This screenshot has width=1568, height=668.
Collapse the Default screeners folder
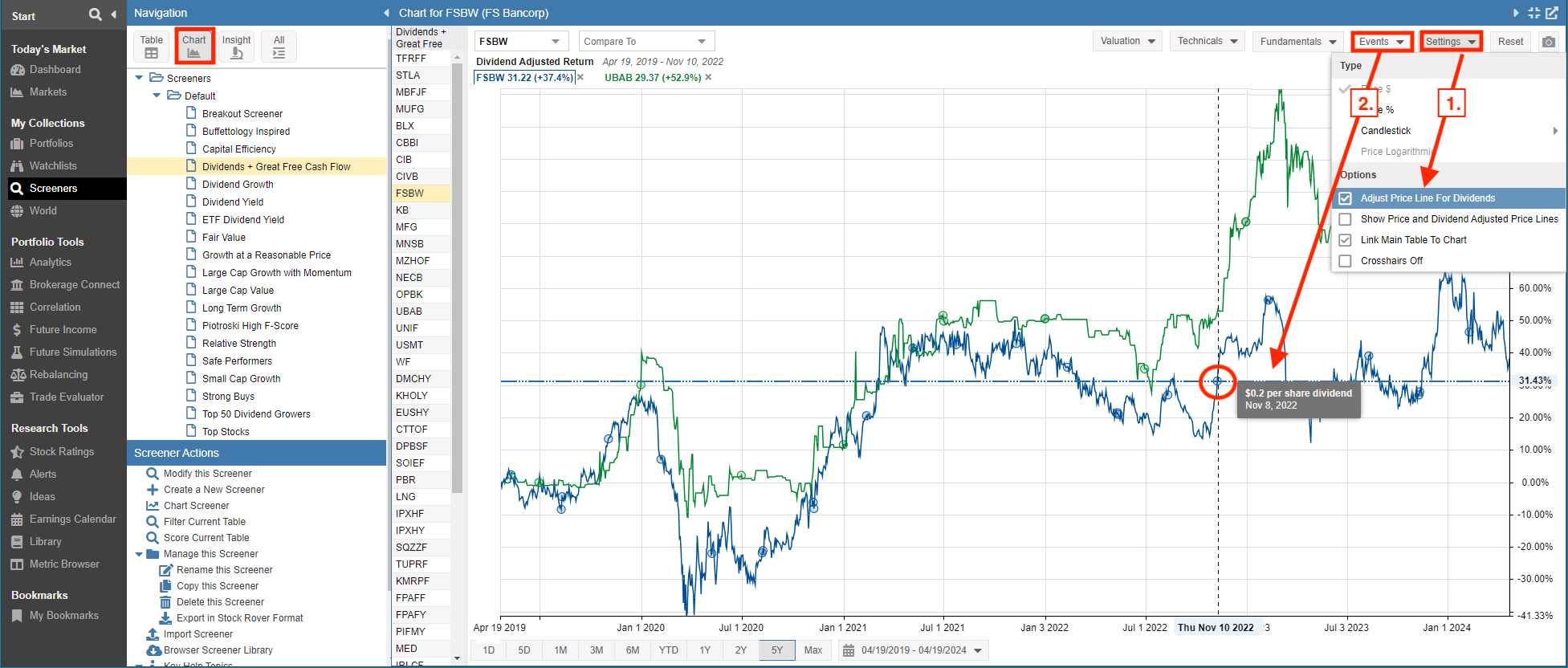157,96
